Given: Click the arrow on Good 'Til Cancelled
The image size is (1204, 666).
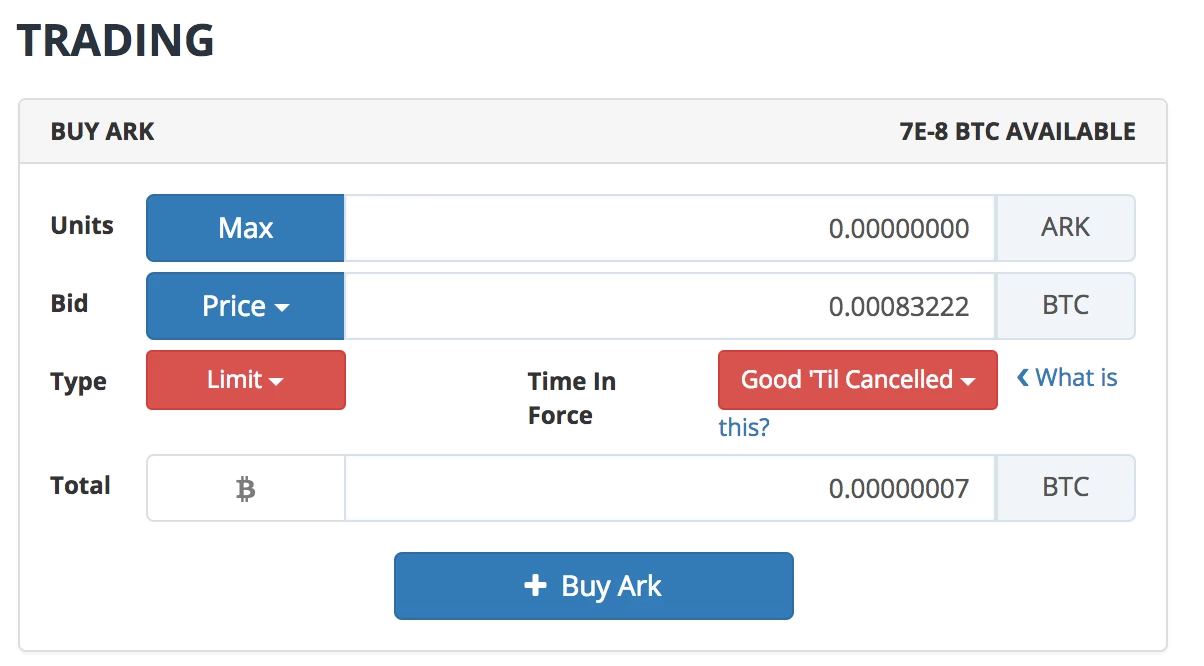Looking at the screenshot, I should pos(966,380).
